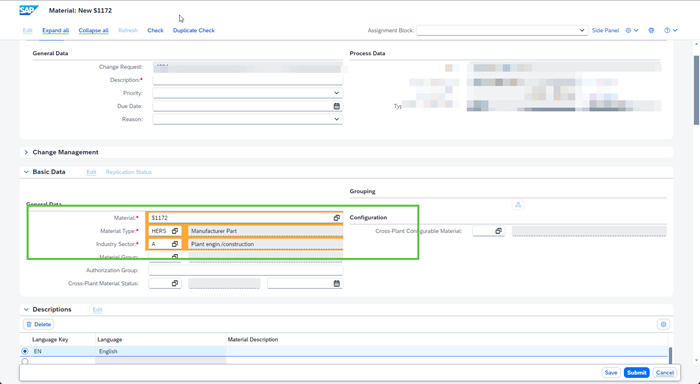Image resolution: width=700 pixels, height=384 pixels.
Task: Open value help for Cross-Plant Configurable Material
Action: (498, 231)
